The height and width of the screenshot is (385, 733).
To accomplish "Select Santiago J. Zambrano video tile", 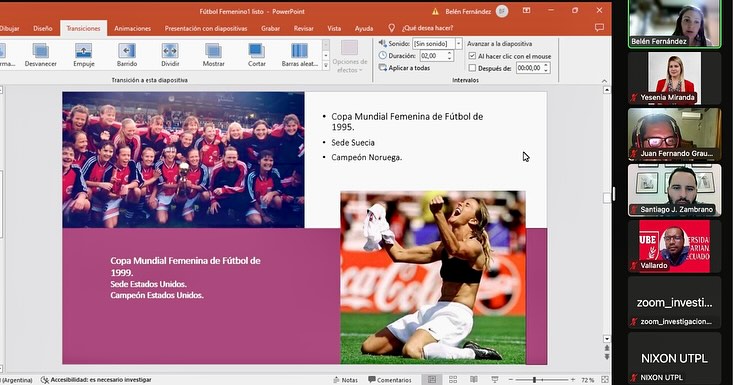I will [674, 190].
